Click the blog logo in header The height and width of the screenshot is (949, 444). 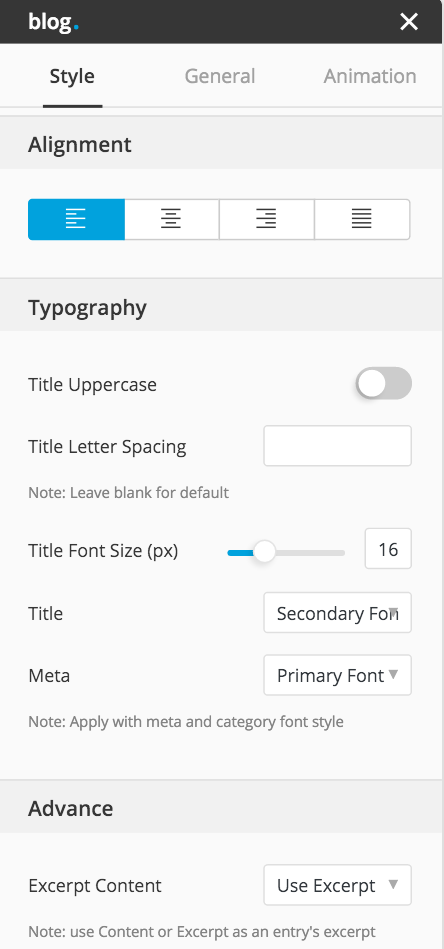pos(53,22)
